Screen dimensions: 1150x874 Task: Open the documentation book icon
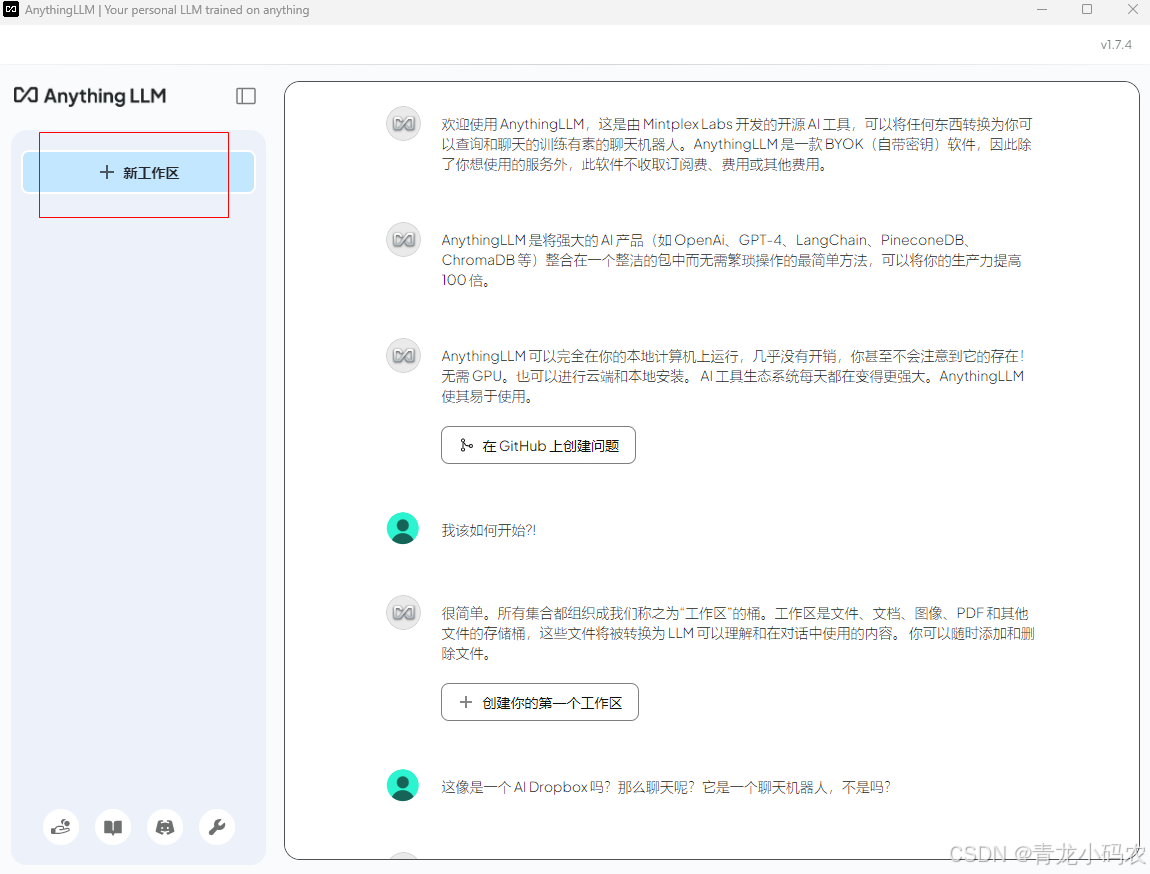point(113,827)
